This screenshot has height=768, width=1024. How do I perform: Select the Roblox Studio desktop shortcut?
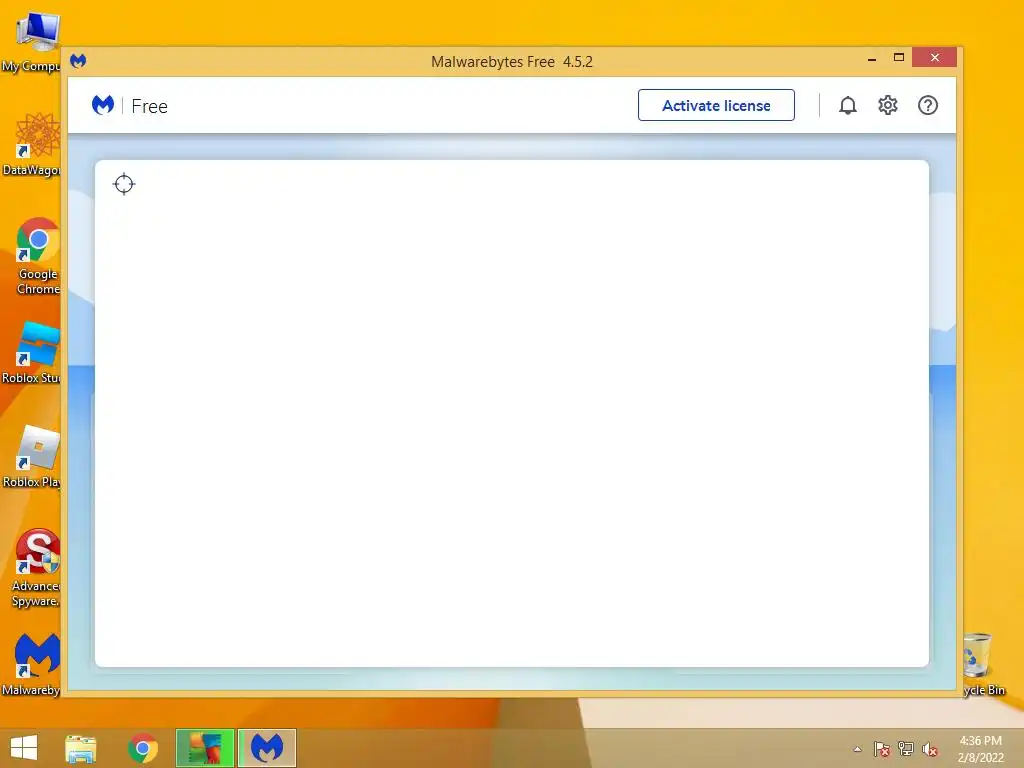[31, 353]
